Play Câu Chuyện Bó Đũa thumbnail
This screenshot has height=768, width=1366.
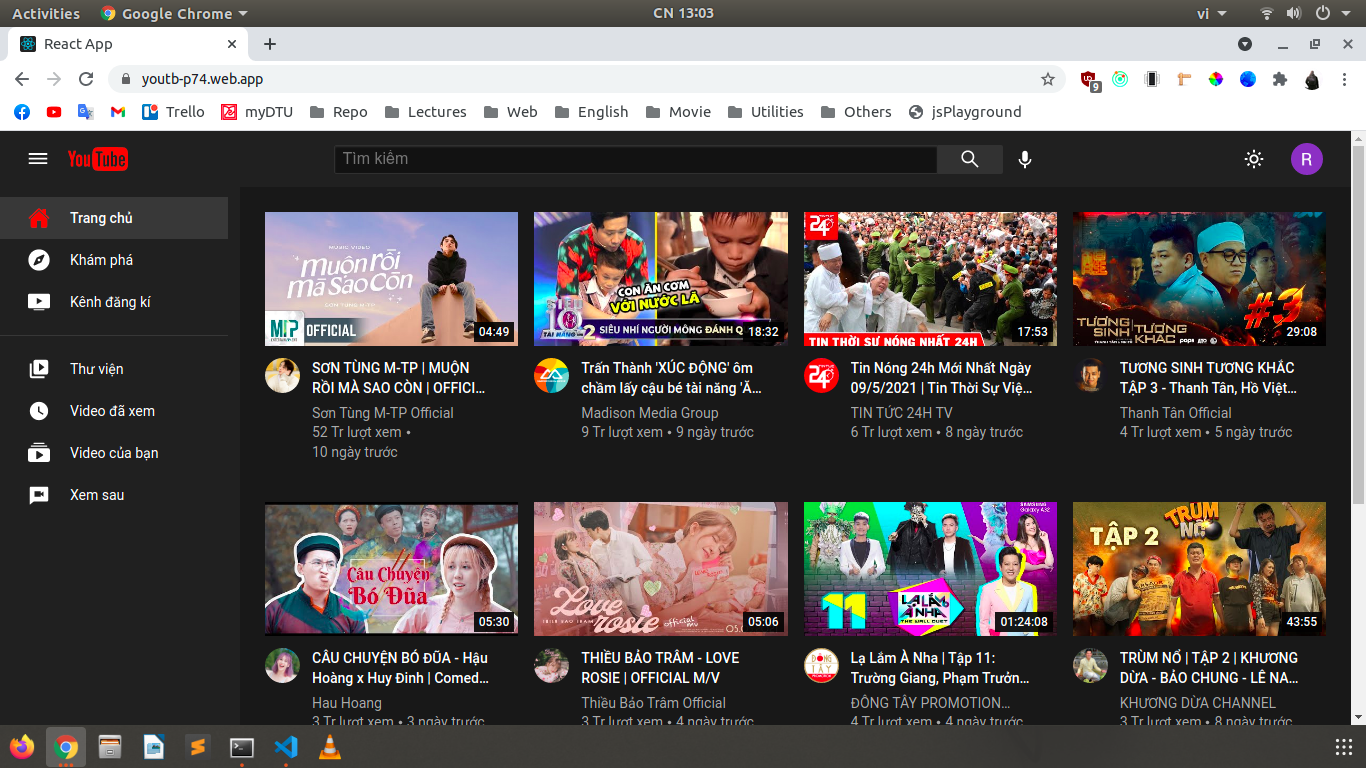[391, 569]
